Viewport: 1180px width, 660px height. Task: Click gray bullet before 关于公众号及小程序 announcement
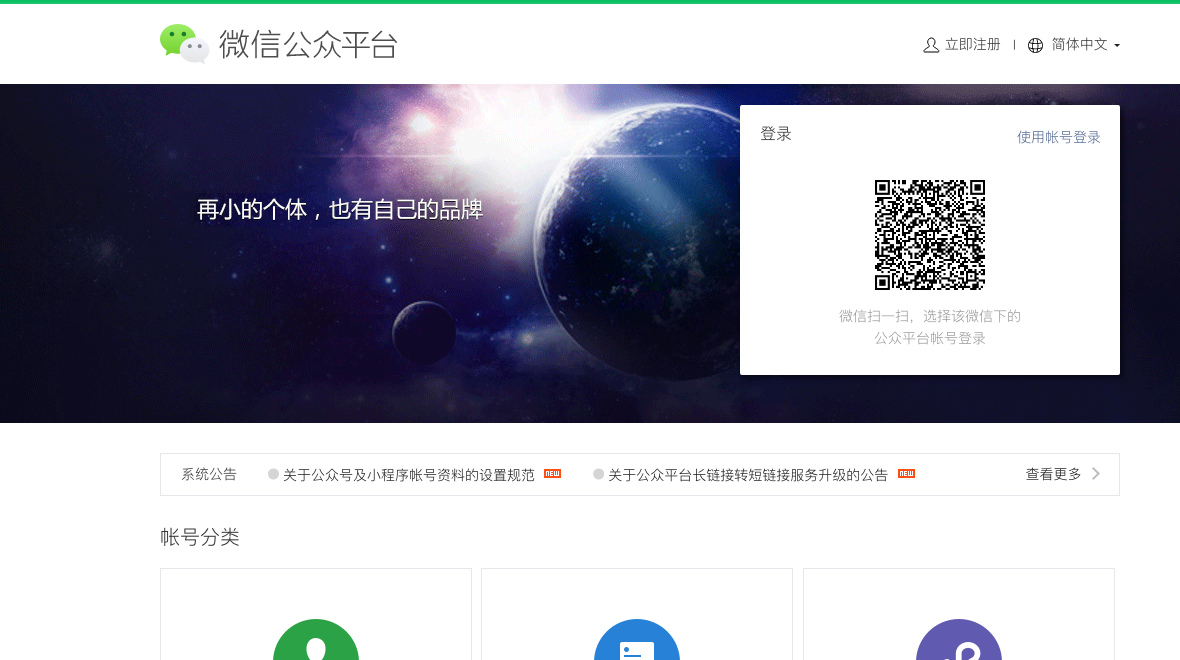(273, 474)
